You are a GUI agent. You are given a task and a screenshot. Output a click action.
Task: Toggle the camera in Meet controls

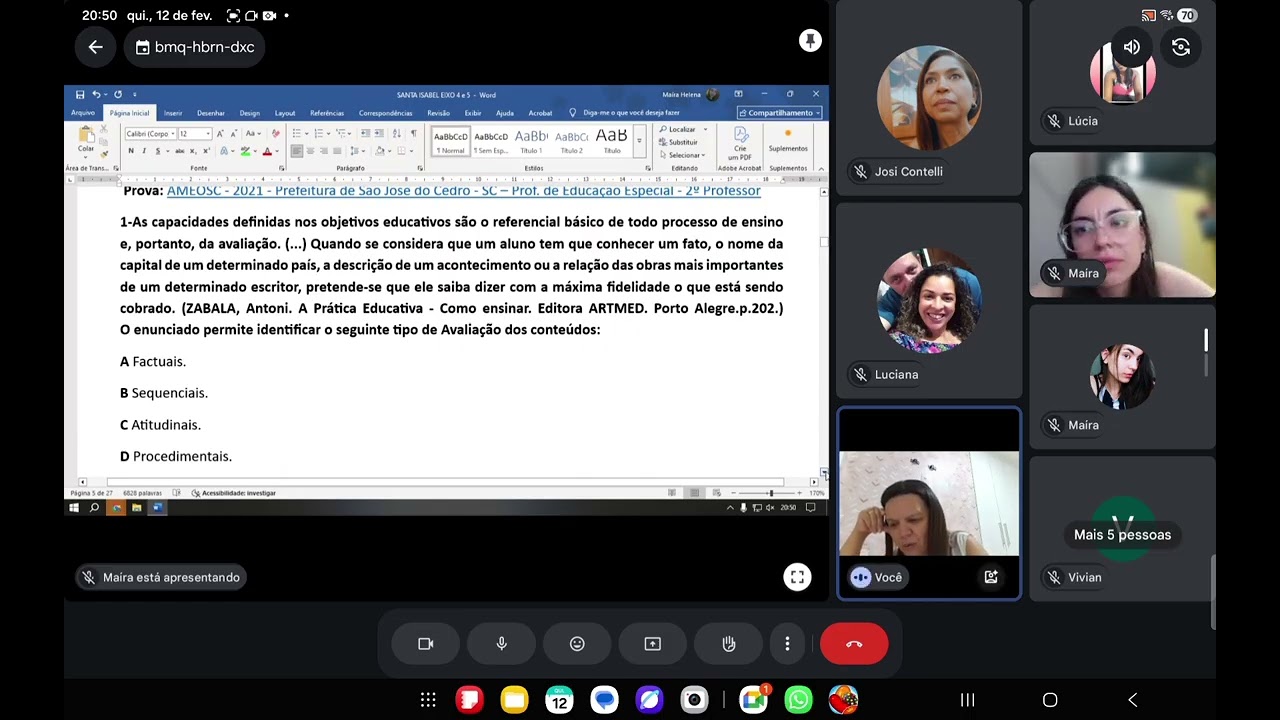(x=426, y=644)
